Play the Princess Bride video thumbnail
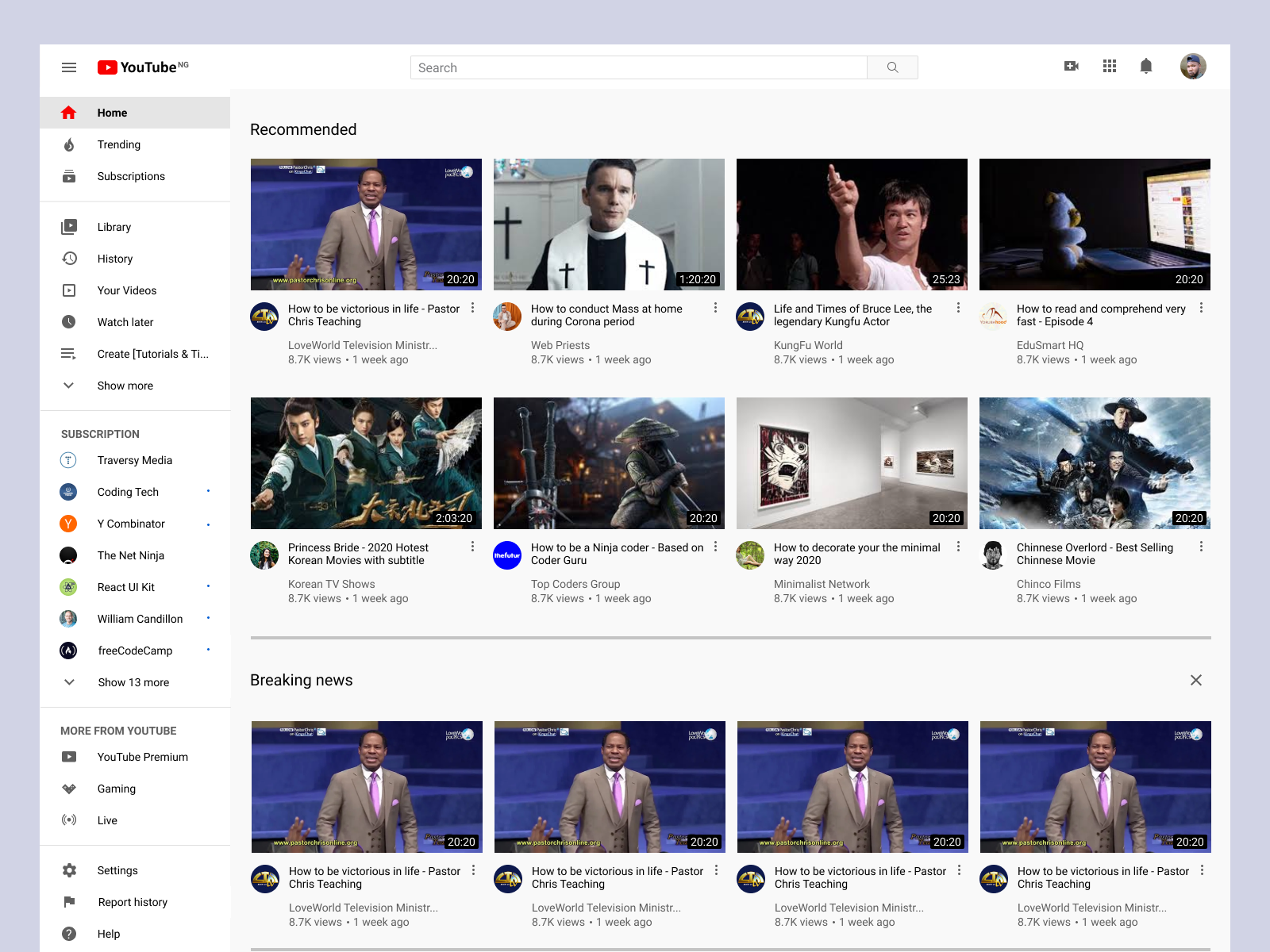Screen dimensions: 1270x952 [366, 463]
